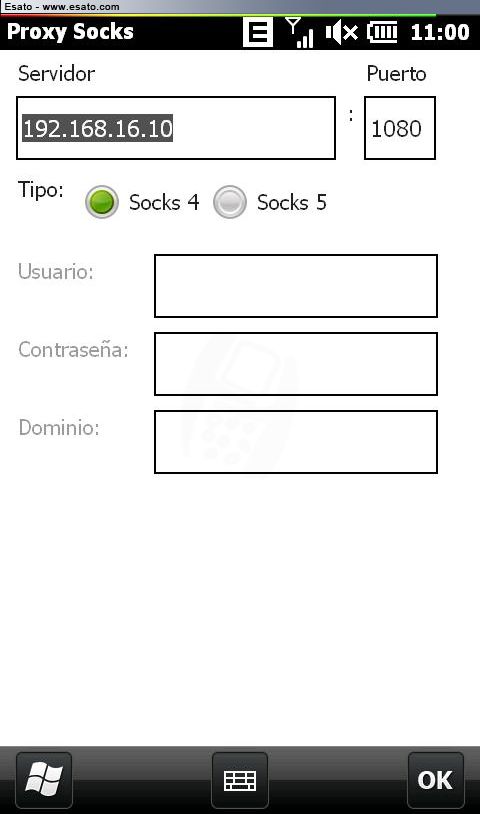The height and width of the screenshot is (814, 480).
Task: Check the signal strength antenna icon
Action: click(300, 32)
